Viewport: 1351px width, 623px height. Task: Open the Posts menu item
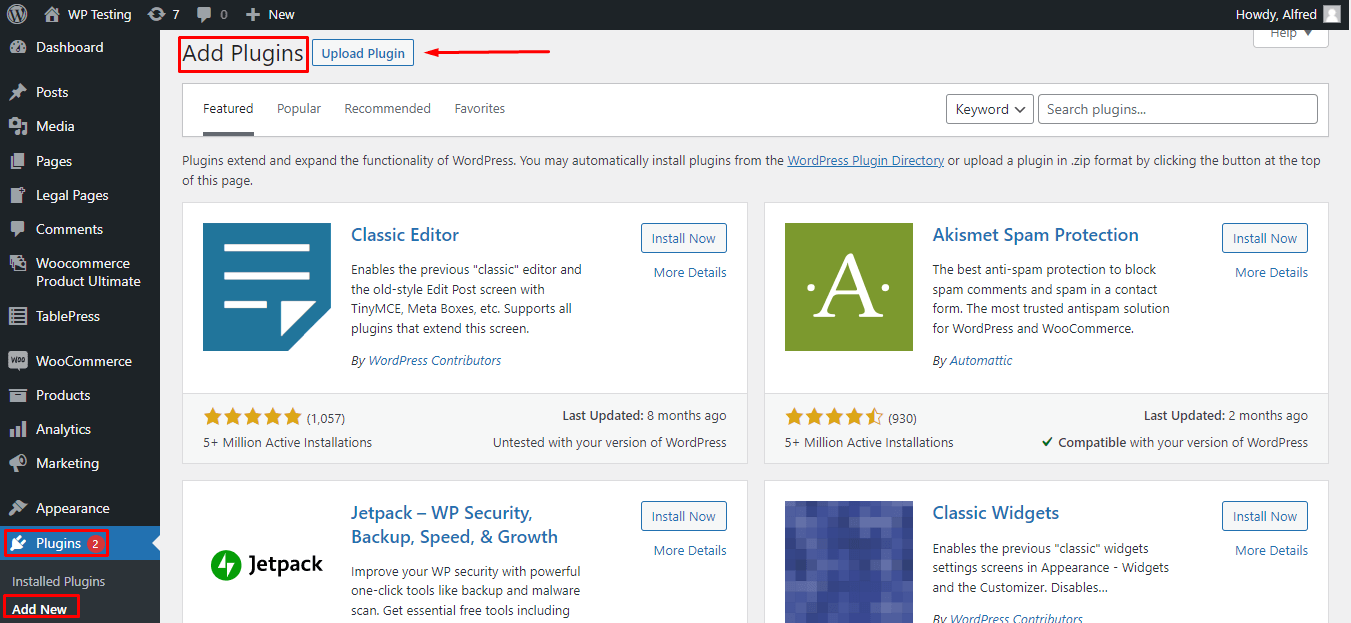80,92
